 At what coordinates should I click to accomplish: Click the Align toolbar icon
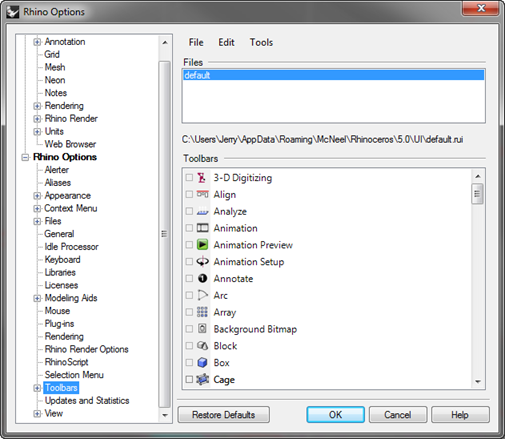pos(202,194)
